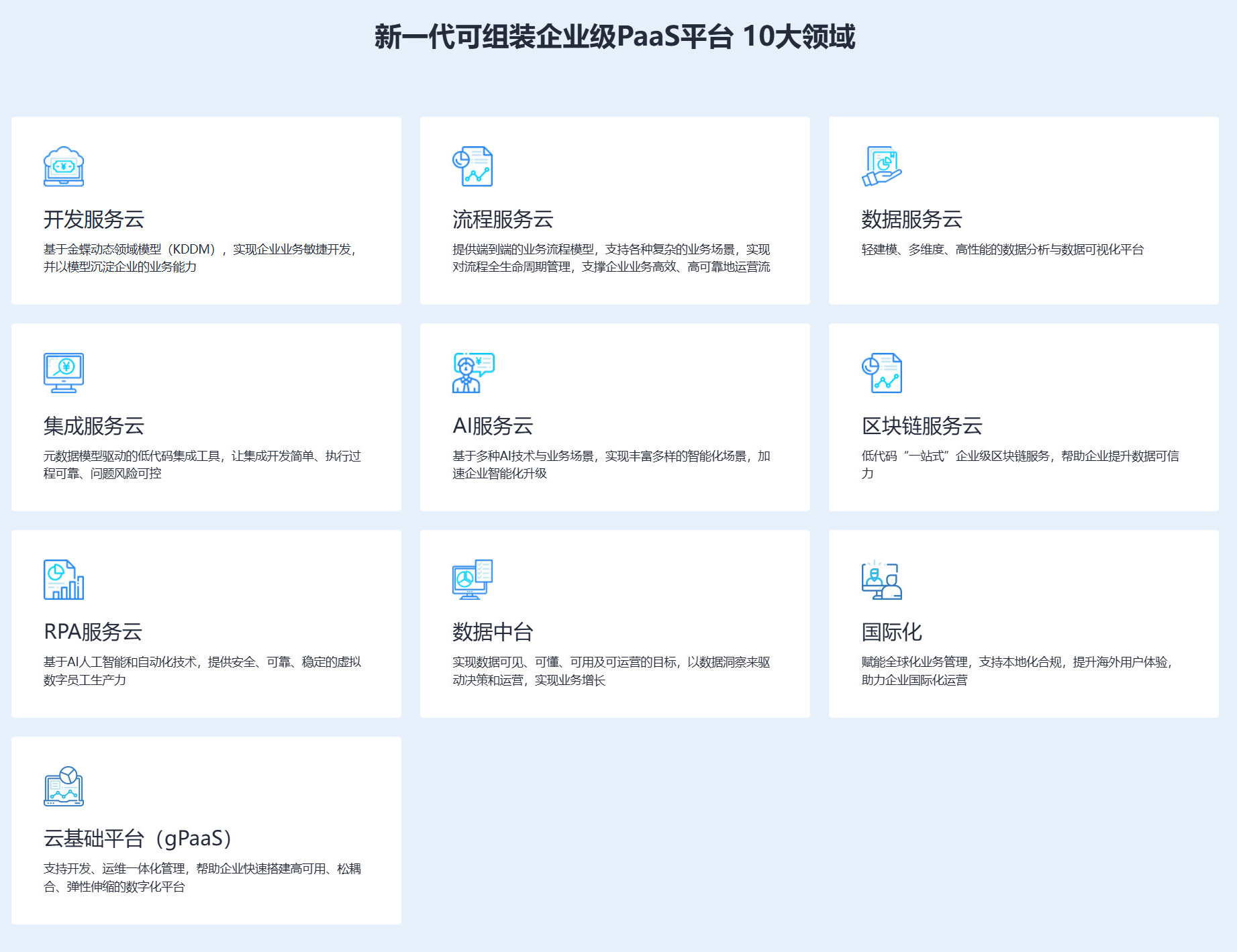Viewport: 1237px width, 952px height.
Task: Click the AI服务云 person chat icon
Action: pyautogui.click(x=473, y=372)
